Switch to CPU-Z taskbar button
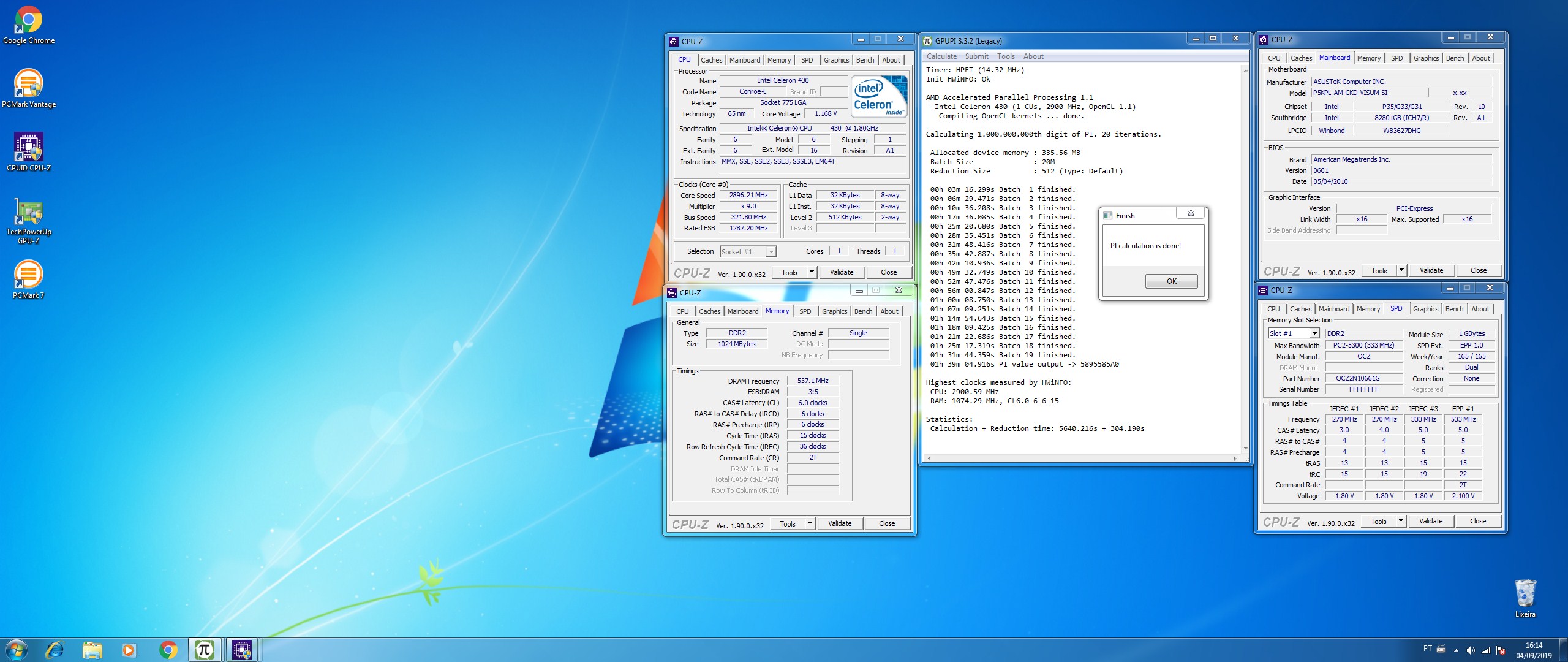 tap(243, 650)
